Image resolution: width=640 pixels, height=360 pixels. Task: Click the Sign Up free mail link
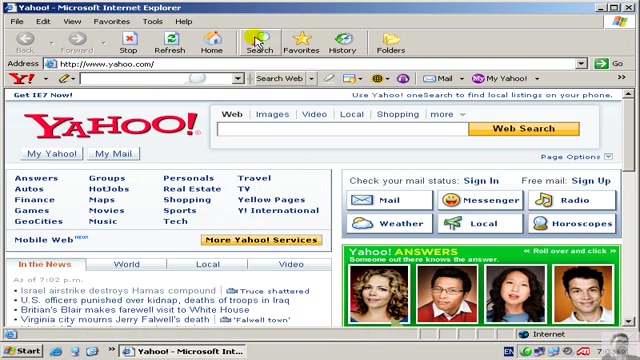pos(591,181)
